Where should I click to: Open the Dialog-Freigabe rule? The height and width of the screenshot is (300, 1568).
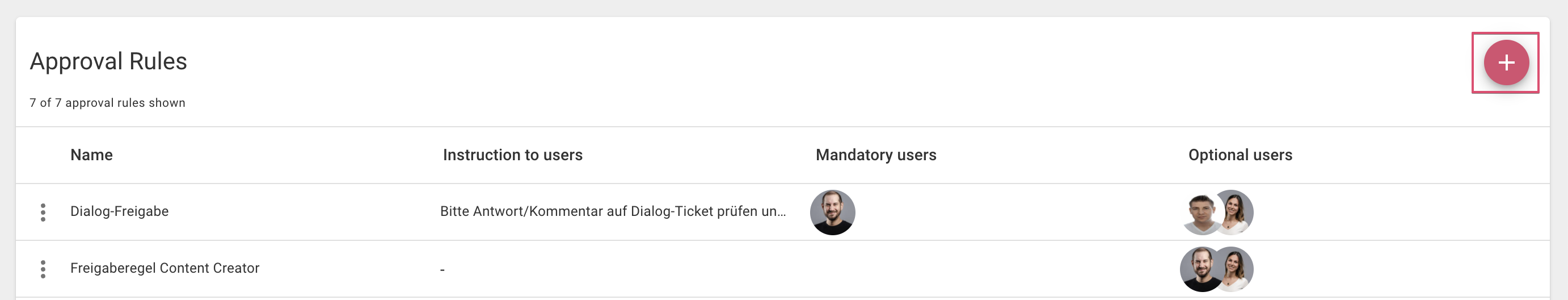tap(119, 211)
